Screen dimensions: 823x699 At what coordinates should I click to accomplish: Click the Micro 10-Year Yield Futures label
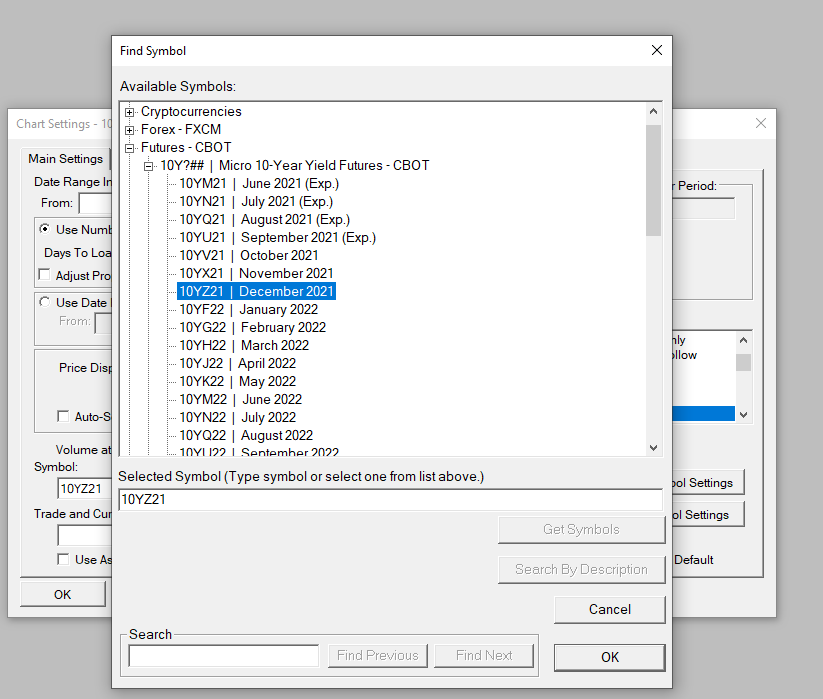click(x=295, y=166)
